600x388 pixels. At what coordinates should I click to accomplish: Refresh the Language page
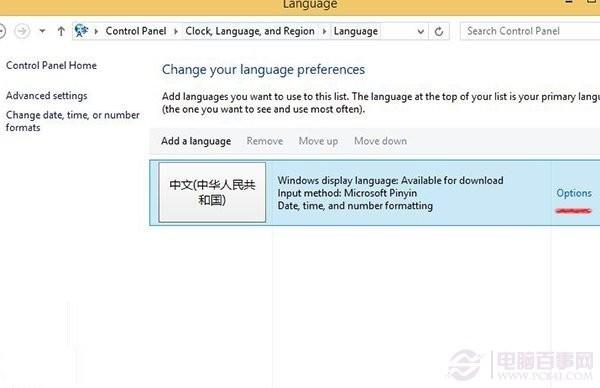click(439, 31)
